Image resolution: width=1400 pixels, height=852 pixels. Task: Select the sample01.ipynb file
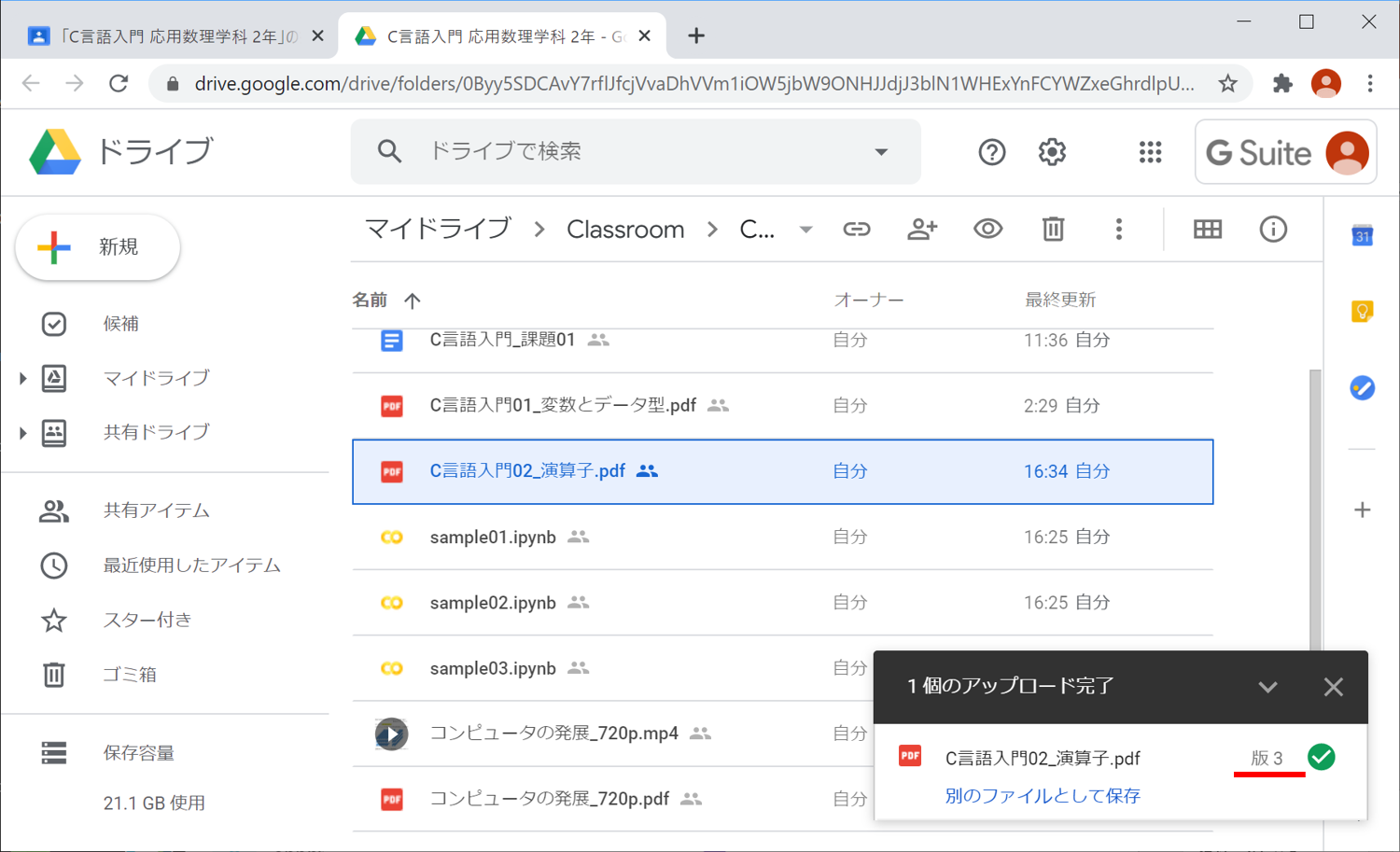(782, 538)
